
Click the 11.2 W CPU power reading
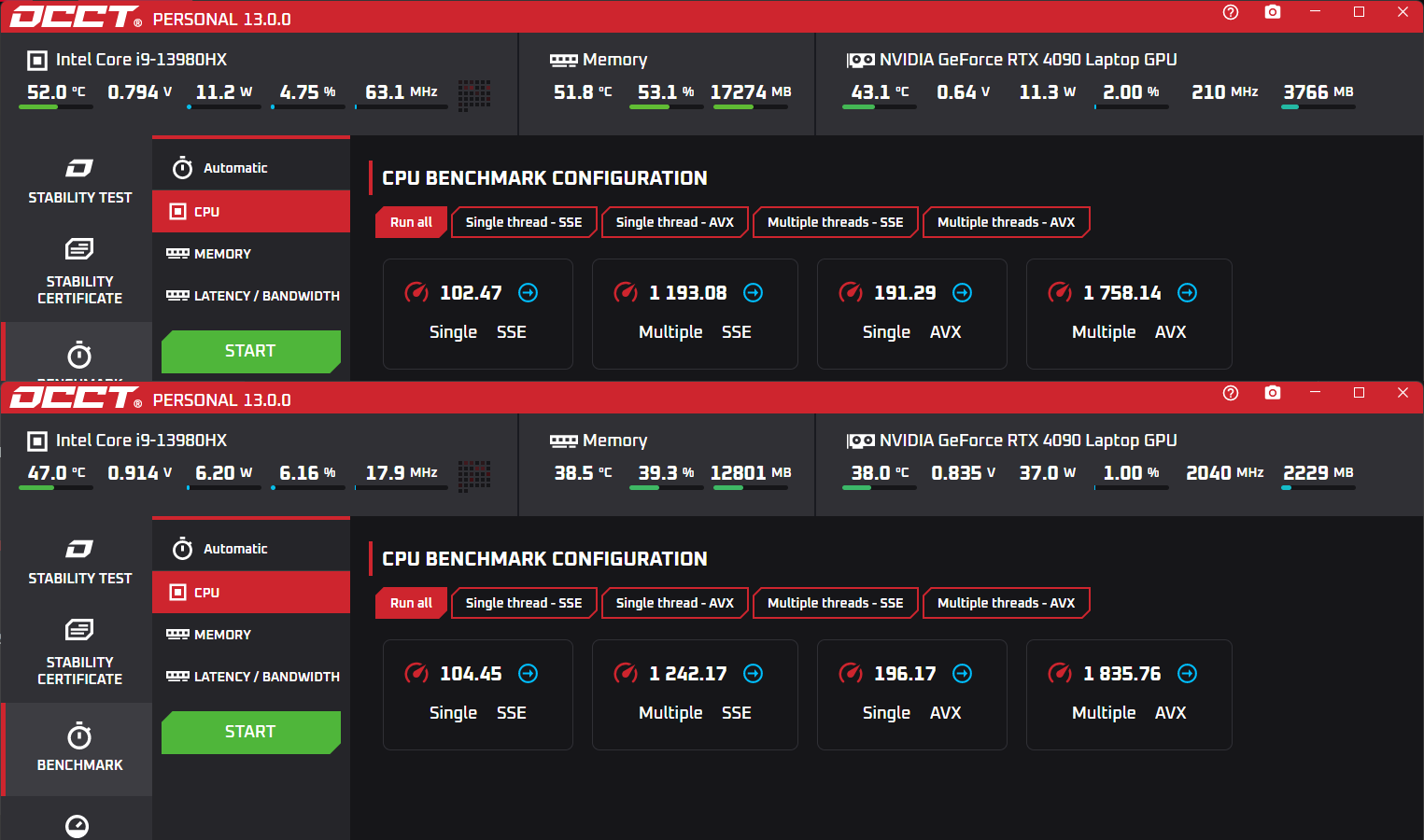pos(224,91)
